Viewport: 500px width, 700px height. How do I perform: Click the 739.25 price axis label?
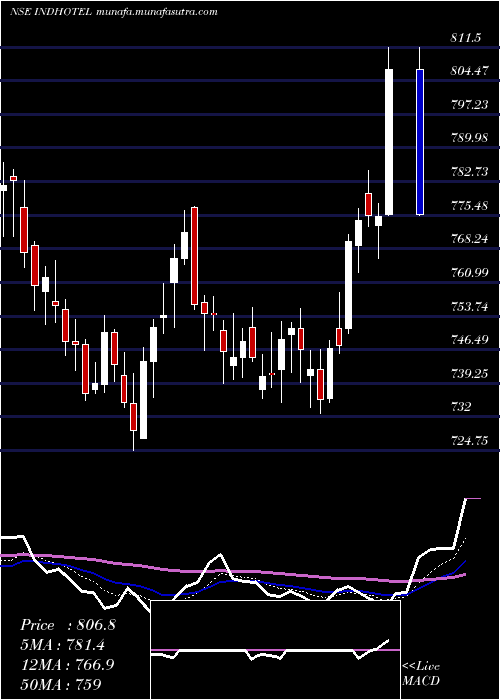pos(469,373)
